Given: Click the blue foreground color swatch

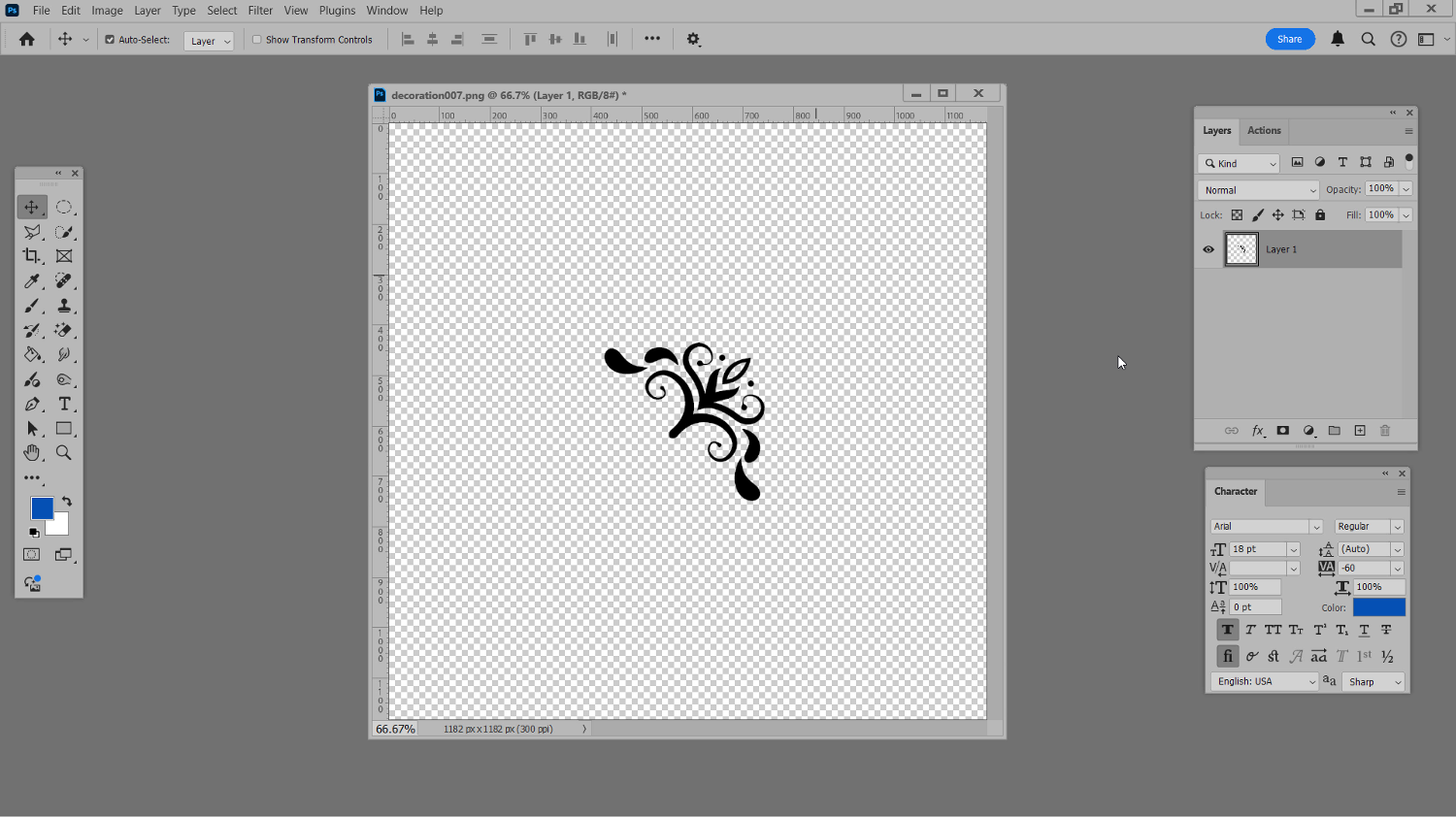Looking at the screenshot, I should click(42, 508).
